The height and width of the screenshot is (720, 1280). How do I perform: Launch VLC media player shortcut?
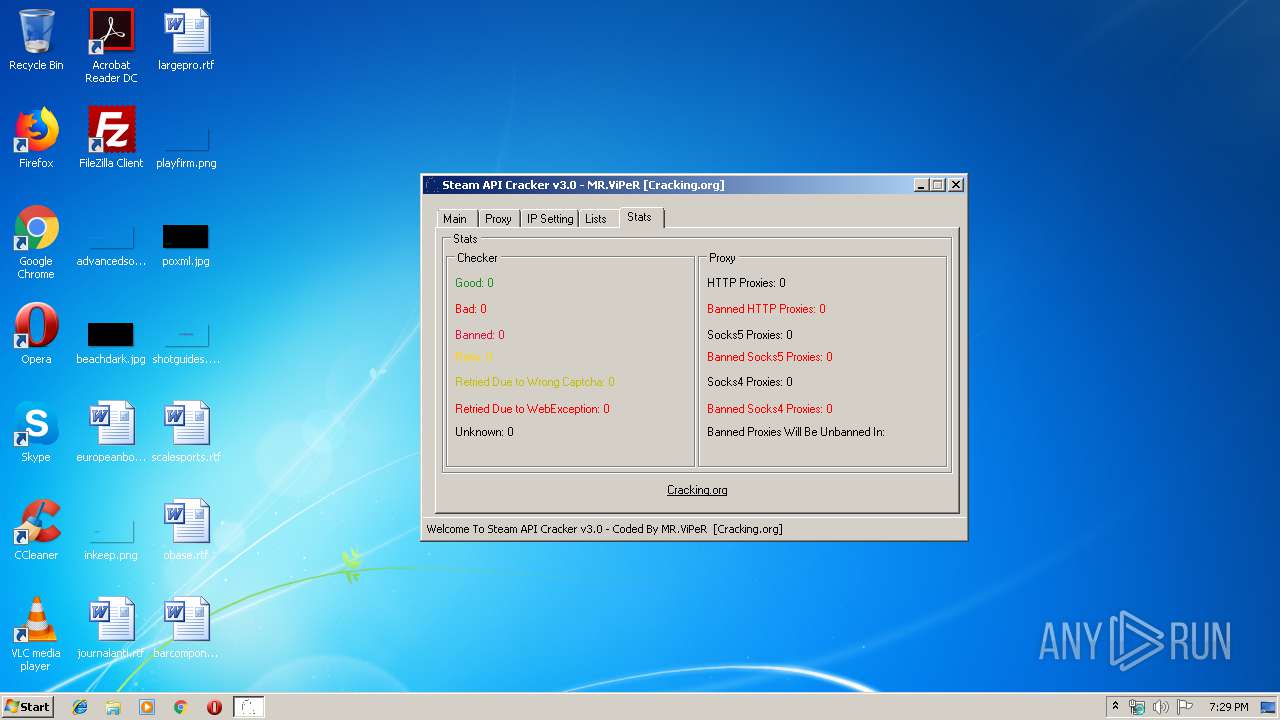[x=36, y=634]
